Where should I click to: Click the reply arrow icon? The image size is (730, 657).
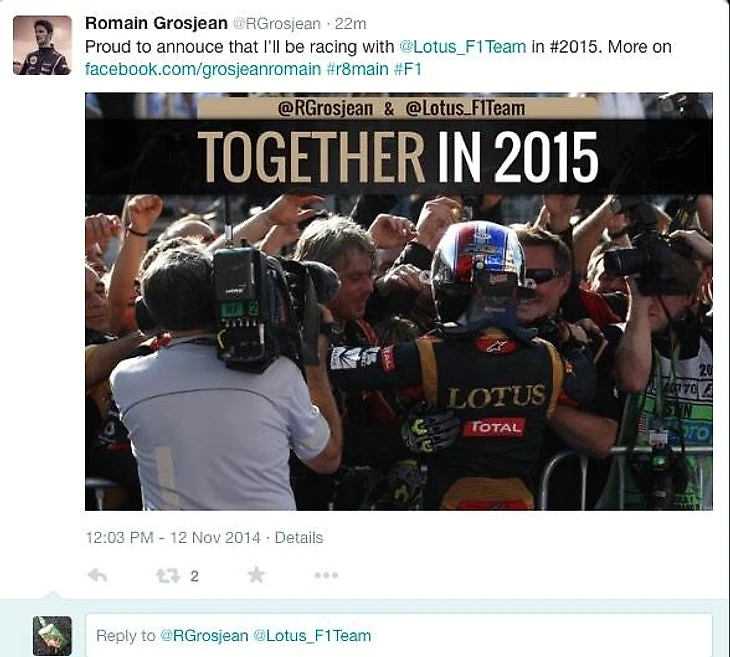pyautogui.click(x=97, y=576)
